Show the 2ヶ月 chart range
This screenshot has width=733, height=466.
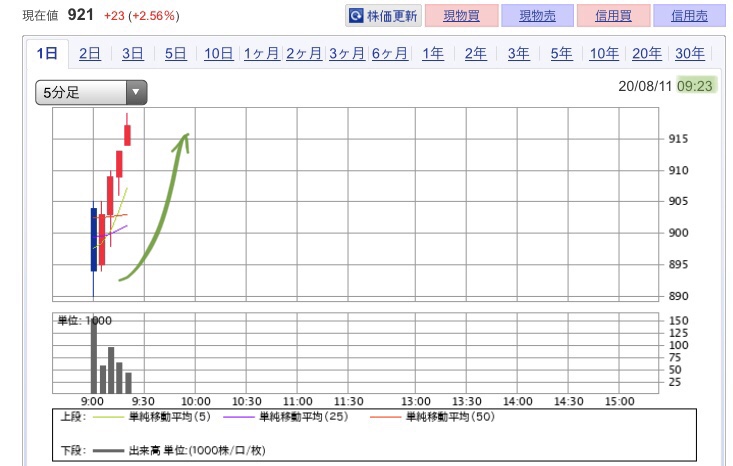coord(304,53)
